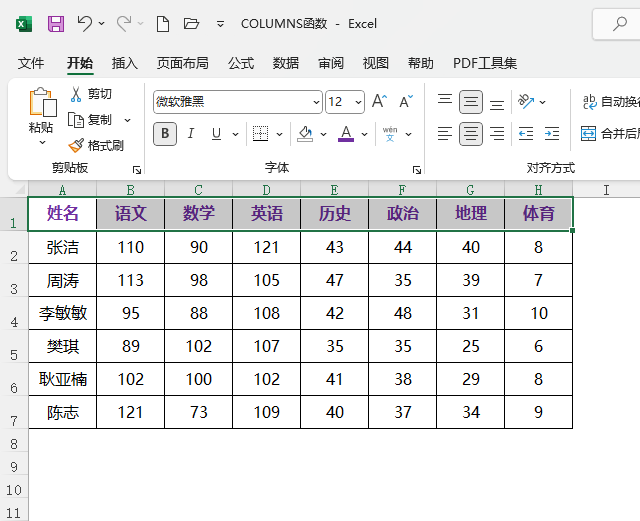Expand the Paste options arrow
The image size is (640, 521).
pos(42,142)
